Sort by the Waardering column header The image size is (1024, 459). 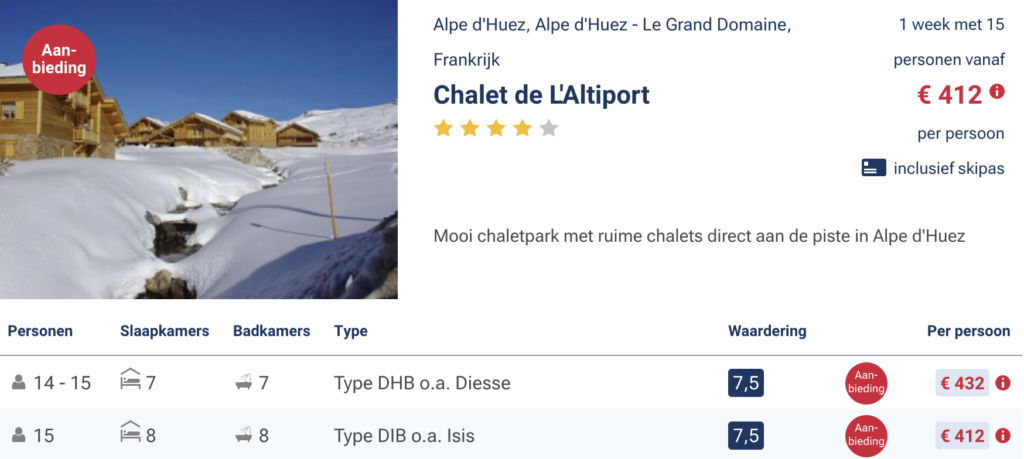click(x=766, y=331)
